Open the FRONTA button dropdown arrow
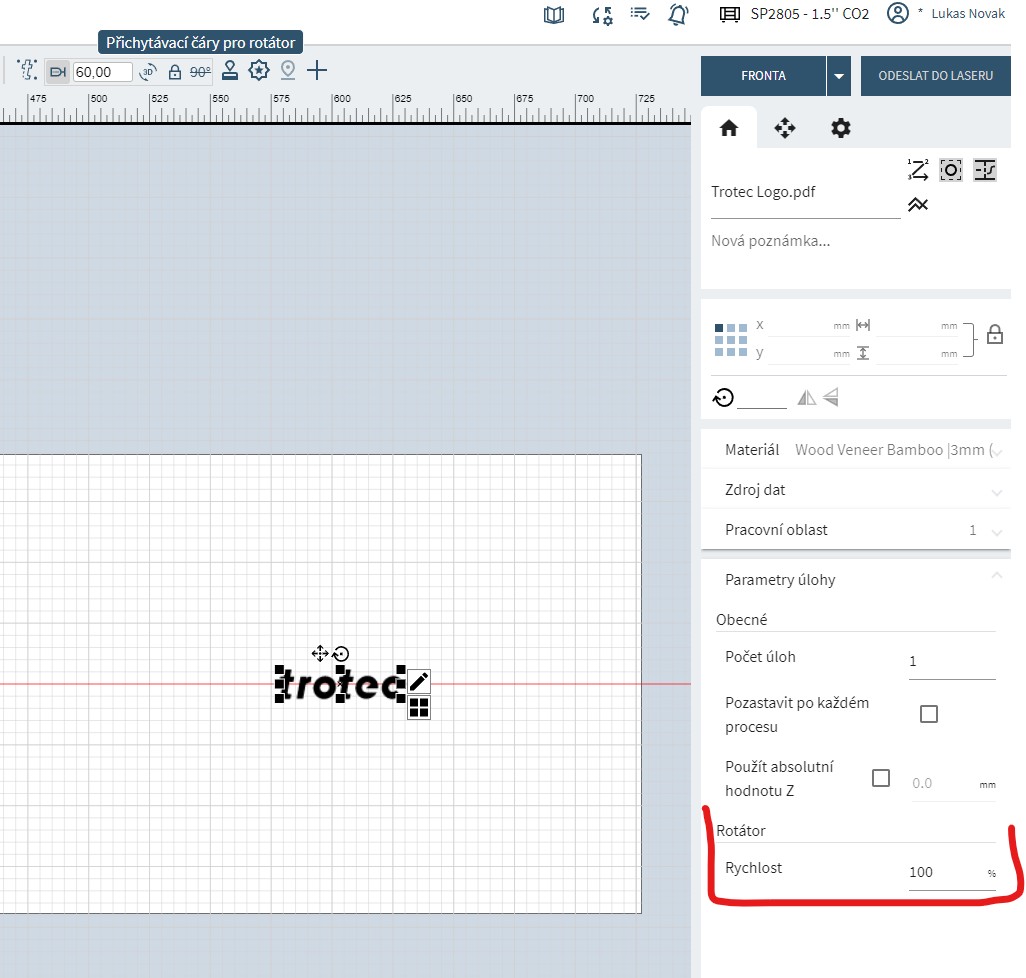 click(839, 76)
